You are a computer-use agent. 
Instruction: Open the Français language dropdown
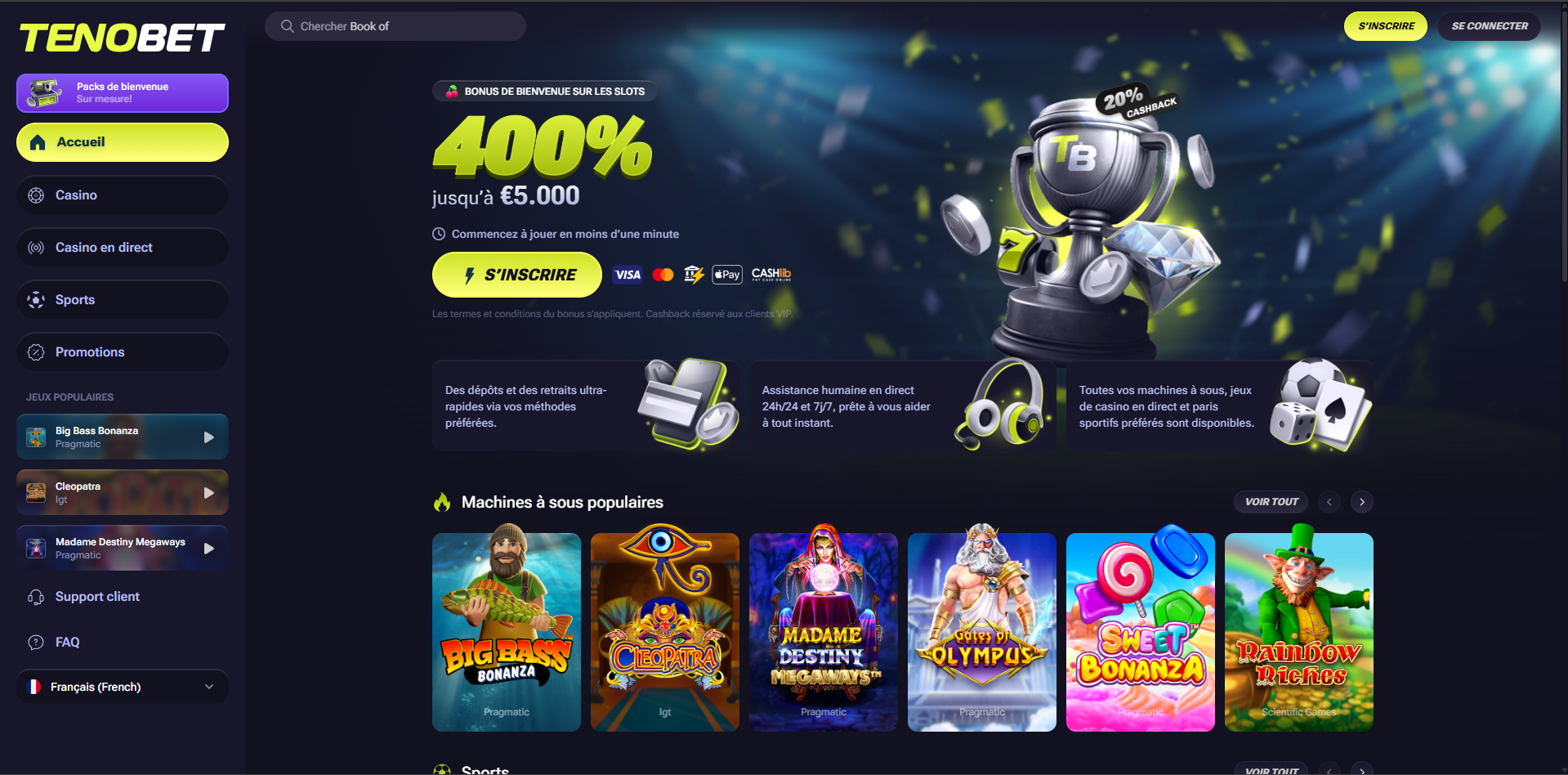click(x=123, y=687)
